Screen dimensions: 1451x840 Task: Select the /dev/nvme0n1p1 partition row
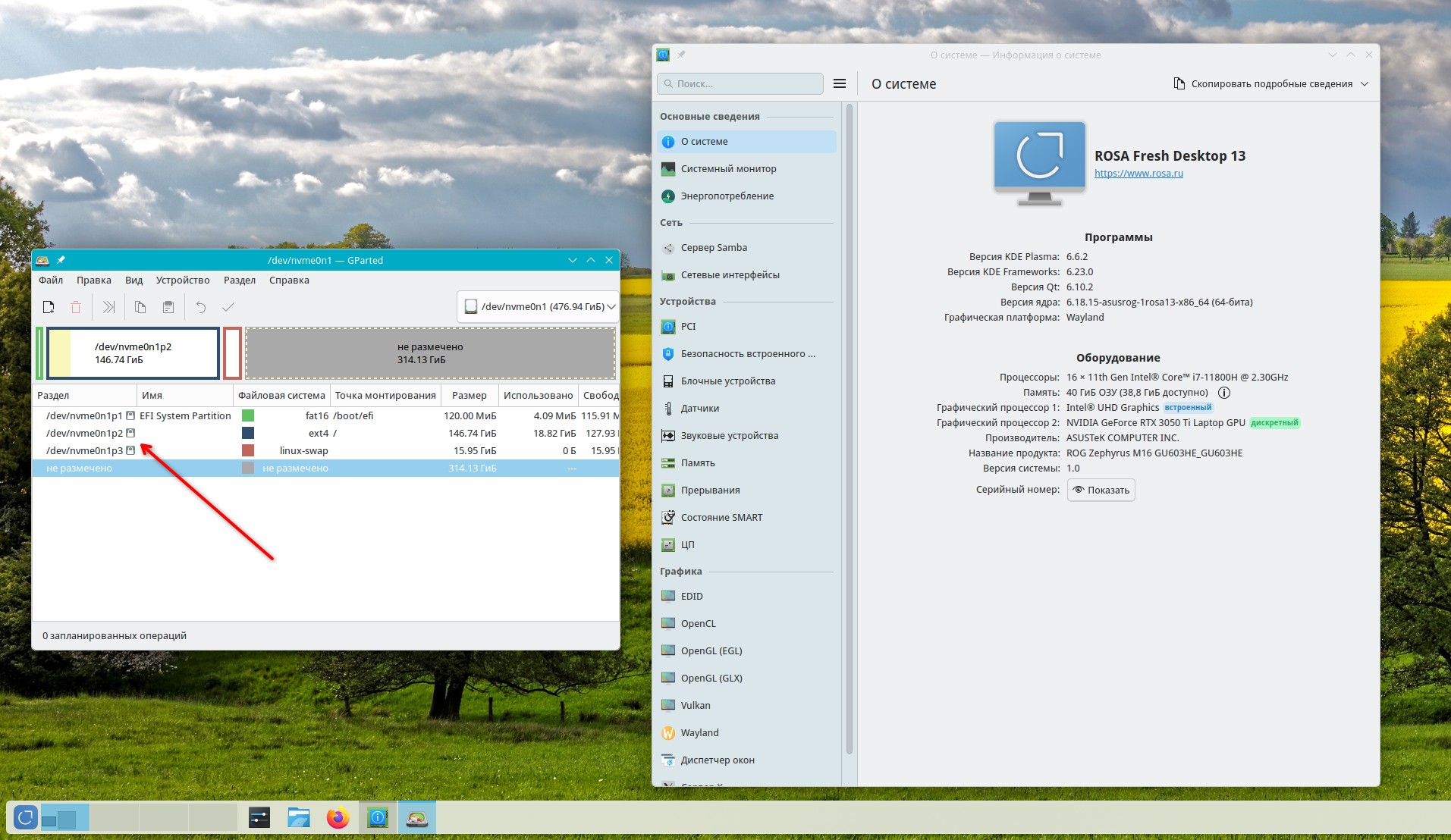[x=326, y=415]
